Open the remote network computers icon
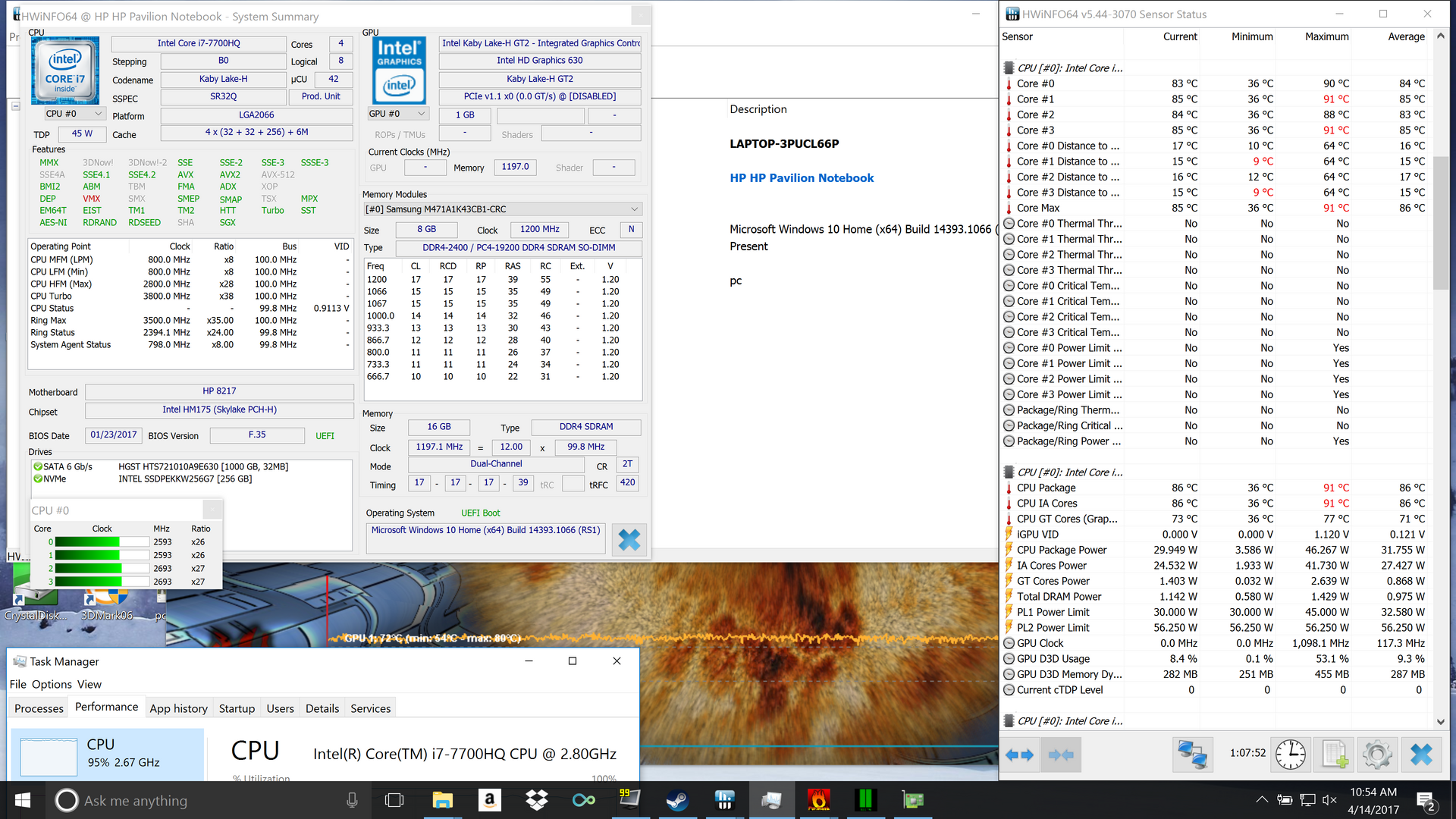This screenshot has height=819, width=1456. pyautogui.click(x=1192, y=755)
